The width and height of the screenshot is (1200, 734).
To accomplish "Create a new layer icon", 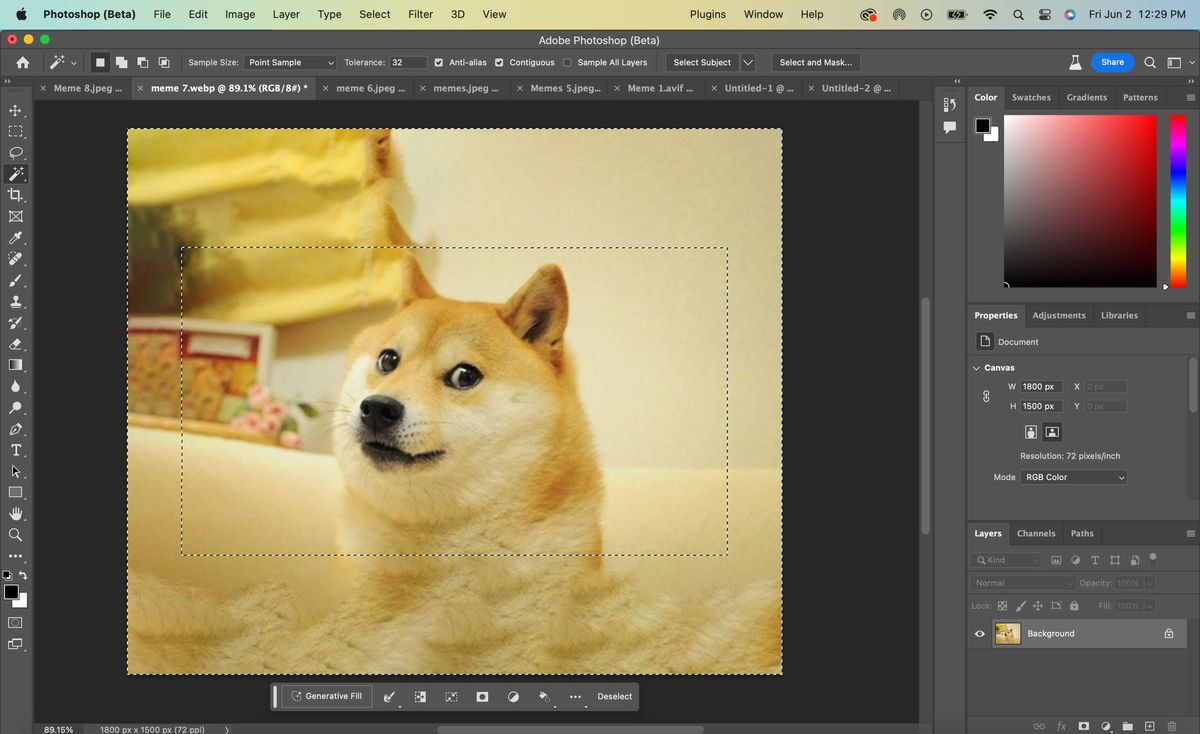I will 1149,726.
